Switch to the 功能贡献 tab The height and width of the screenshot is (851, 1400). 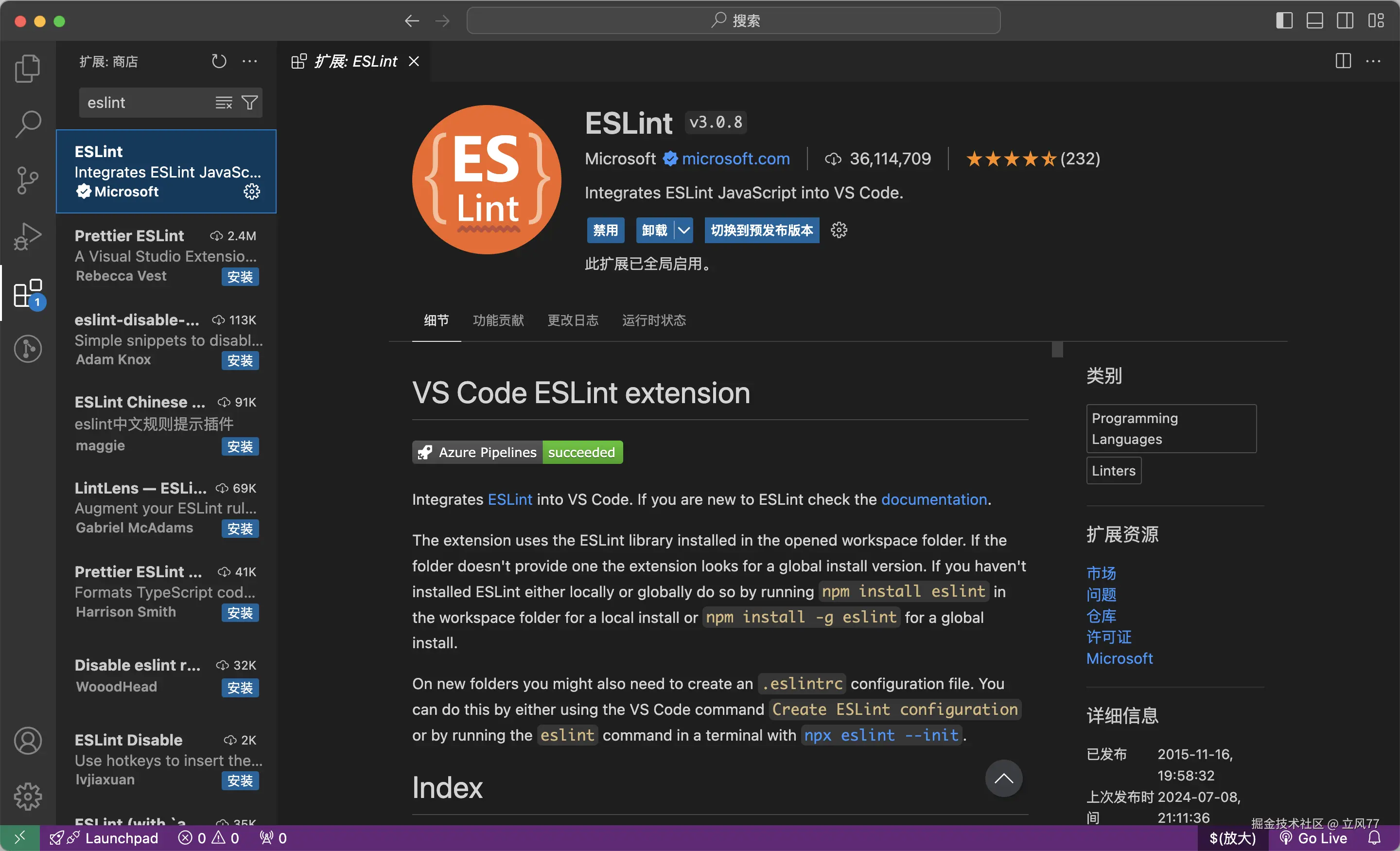coord(498,320)
